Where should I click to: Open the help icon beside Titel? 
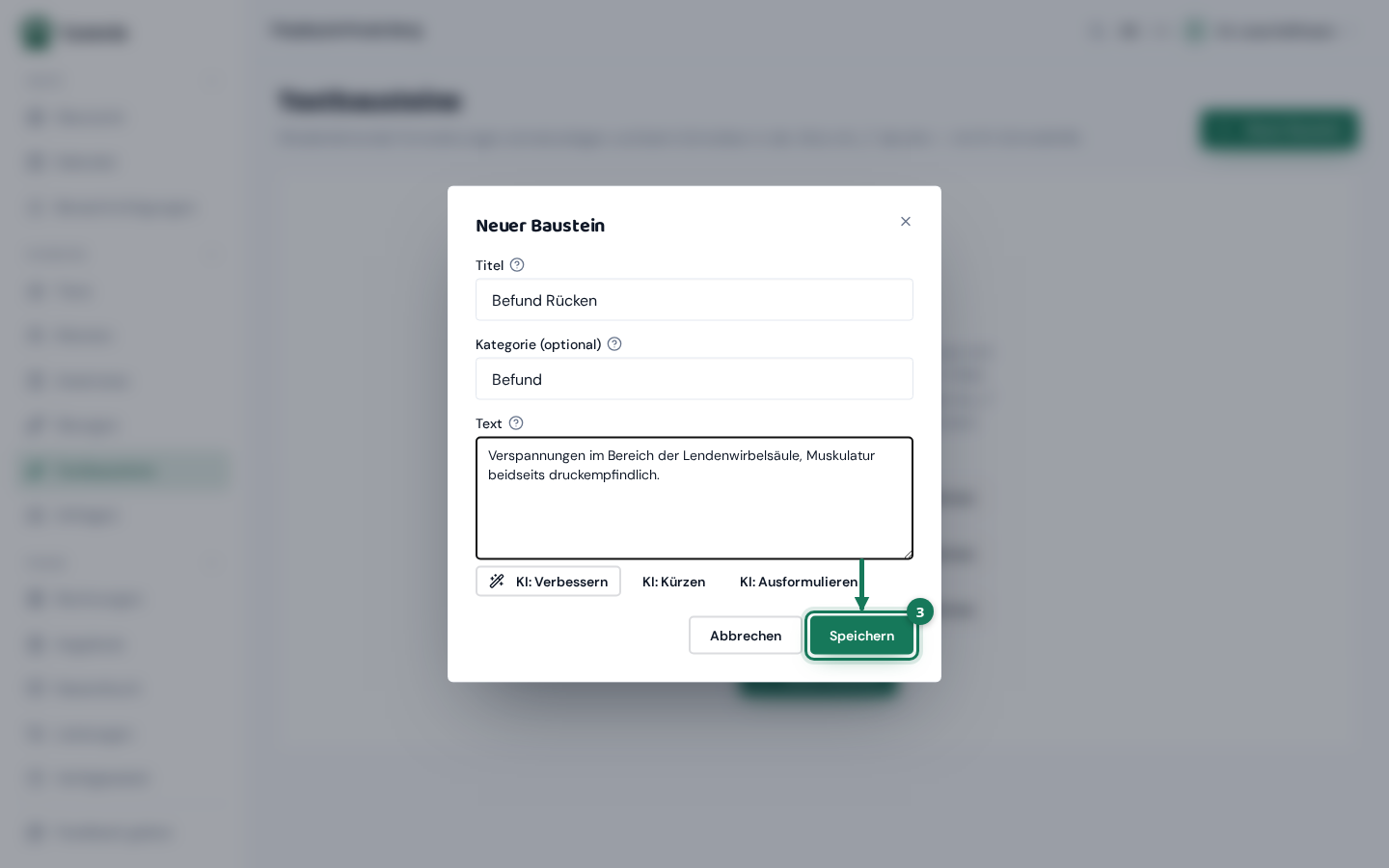(x=517, y=265)
